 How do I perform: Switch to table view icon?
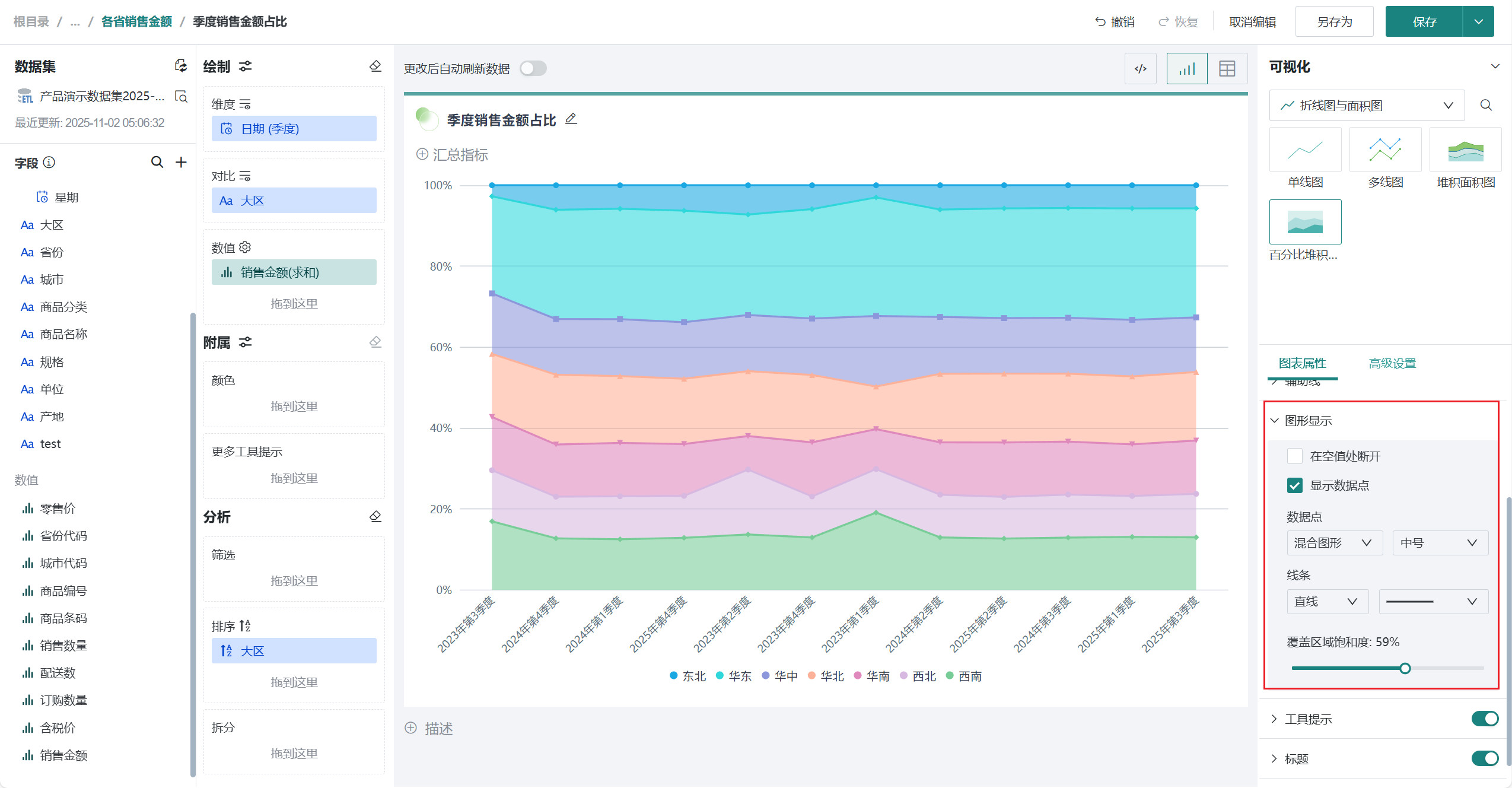point(1227,69)
